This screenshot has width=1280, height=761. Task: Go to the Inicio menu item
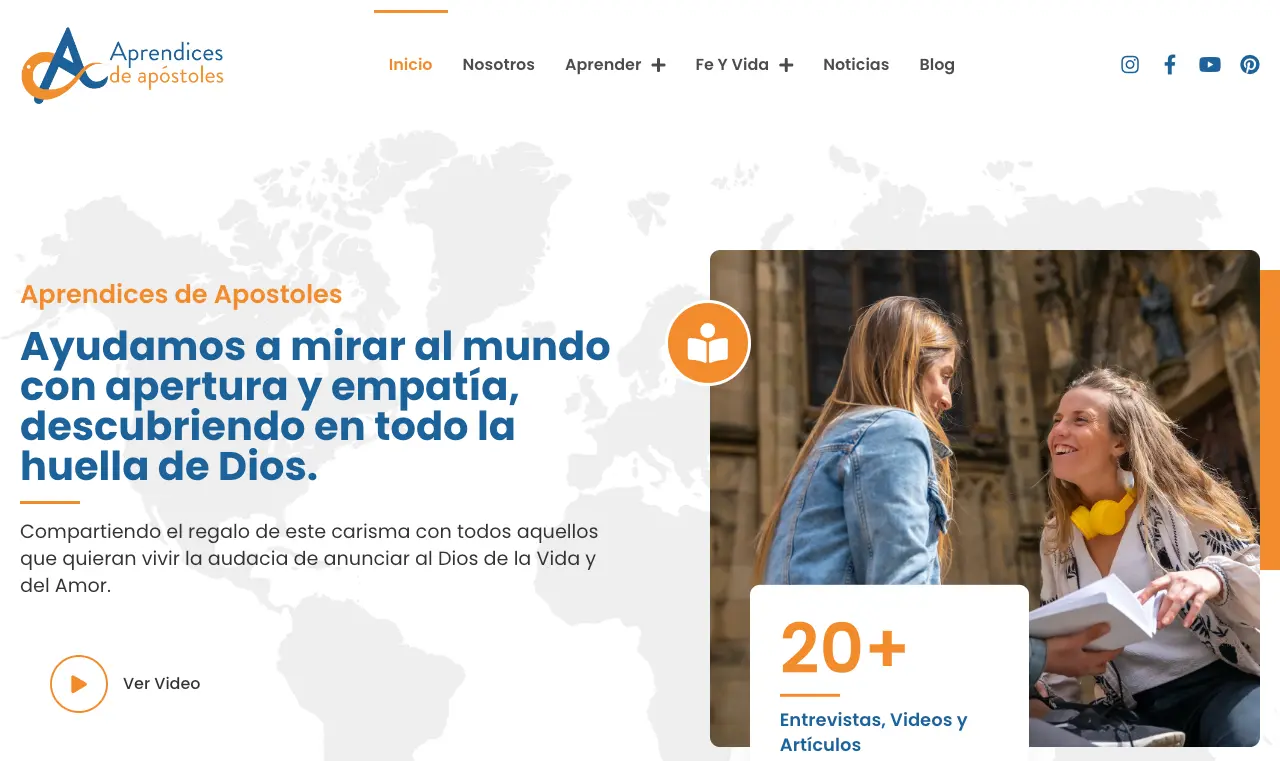click(x=410, y=65)
